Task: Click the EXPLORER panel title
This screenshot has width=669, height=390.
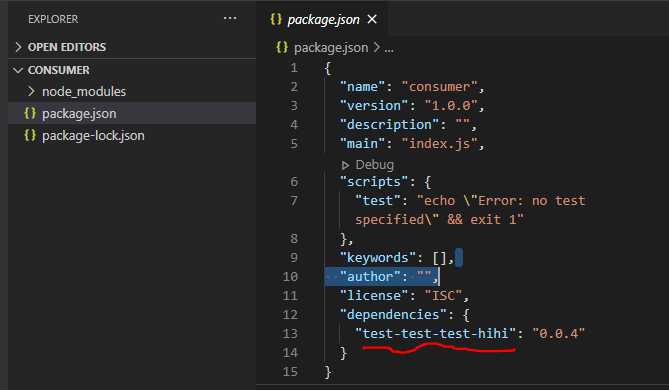Action: [53, 19]
